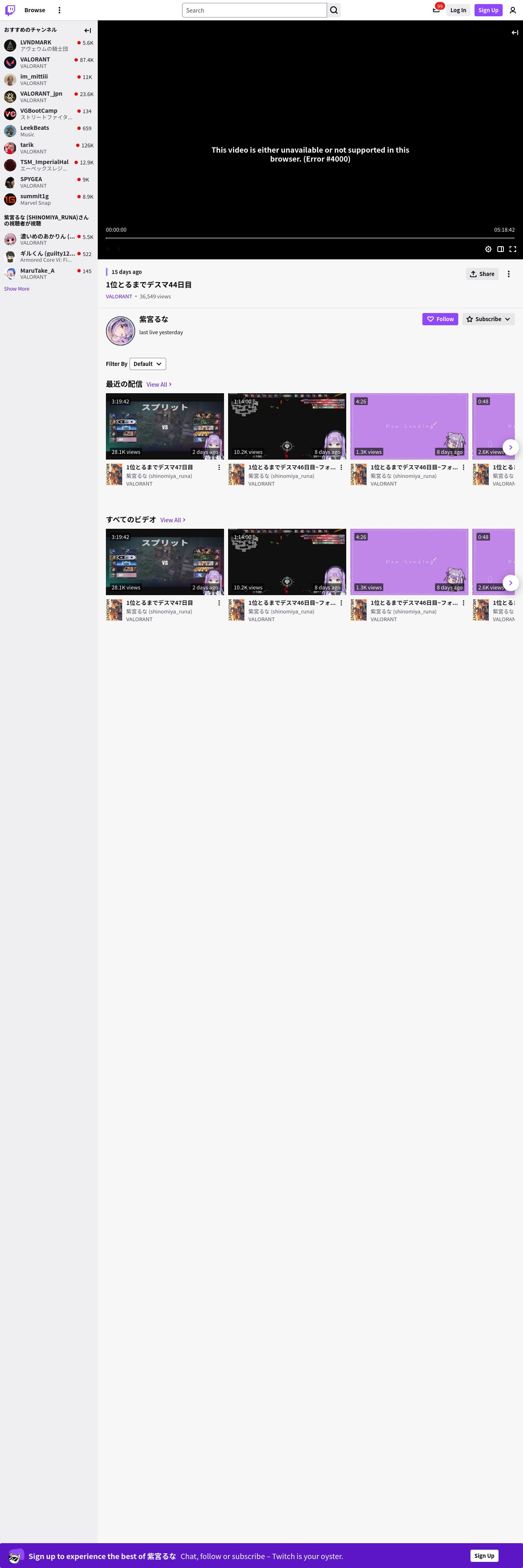The height and width of the screenshot is (1568, 523).
Task: View All in すべてのビデオ section
Action: pos(173,521)
